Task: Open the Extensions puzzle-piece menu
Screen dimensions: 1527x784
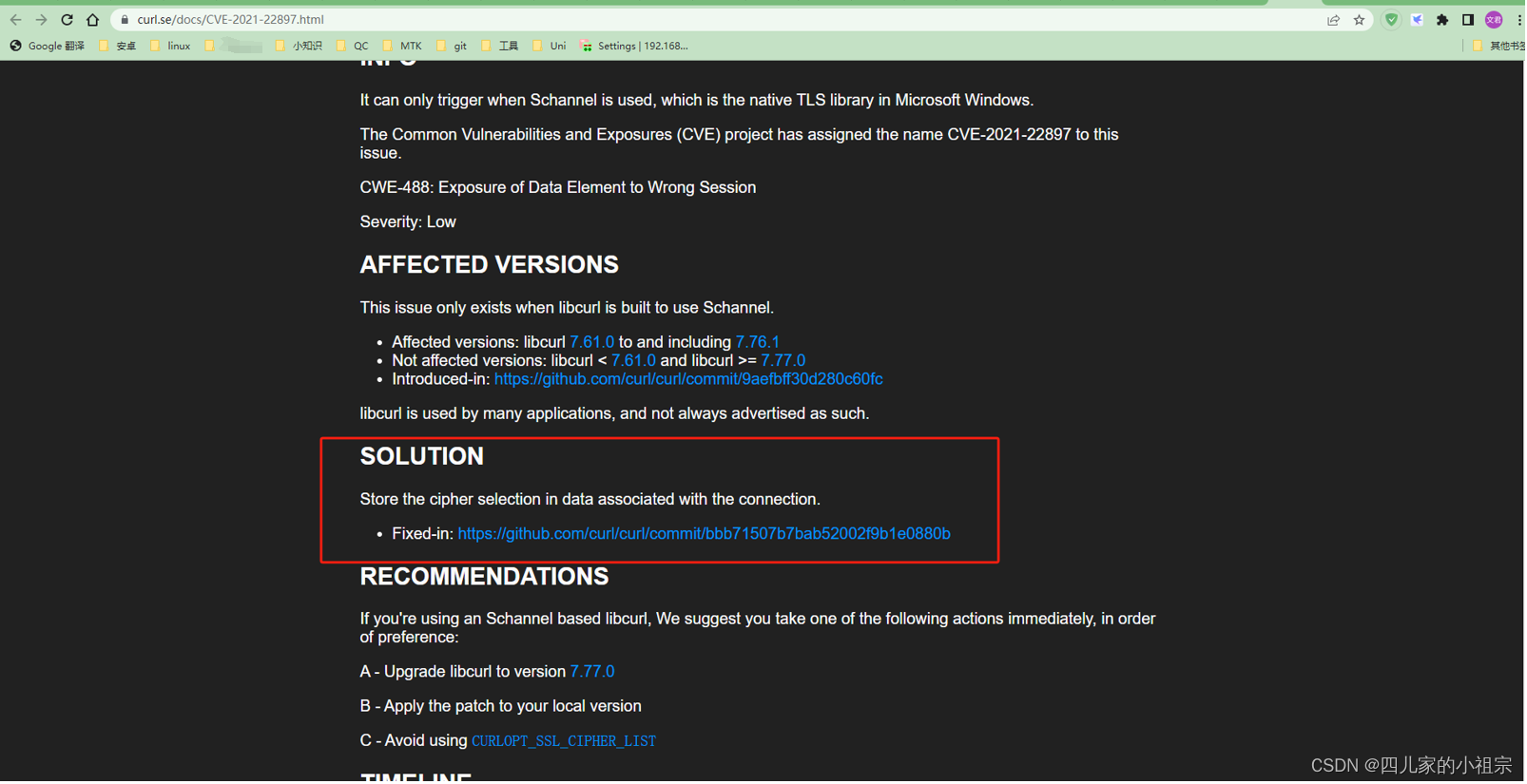Action: click(1443, 19)
